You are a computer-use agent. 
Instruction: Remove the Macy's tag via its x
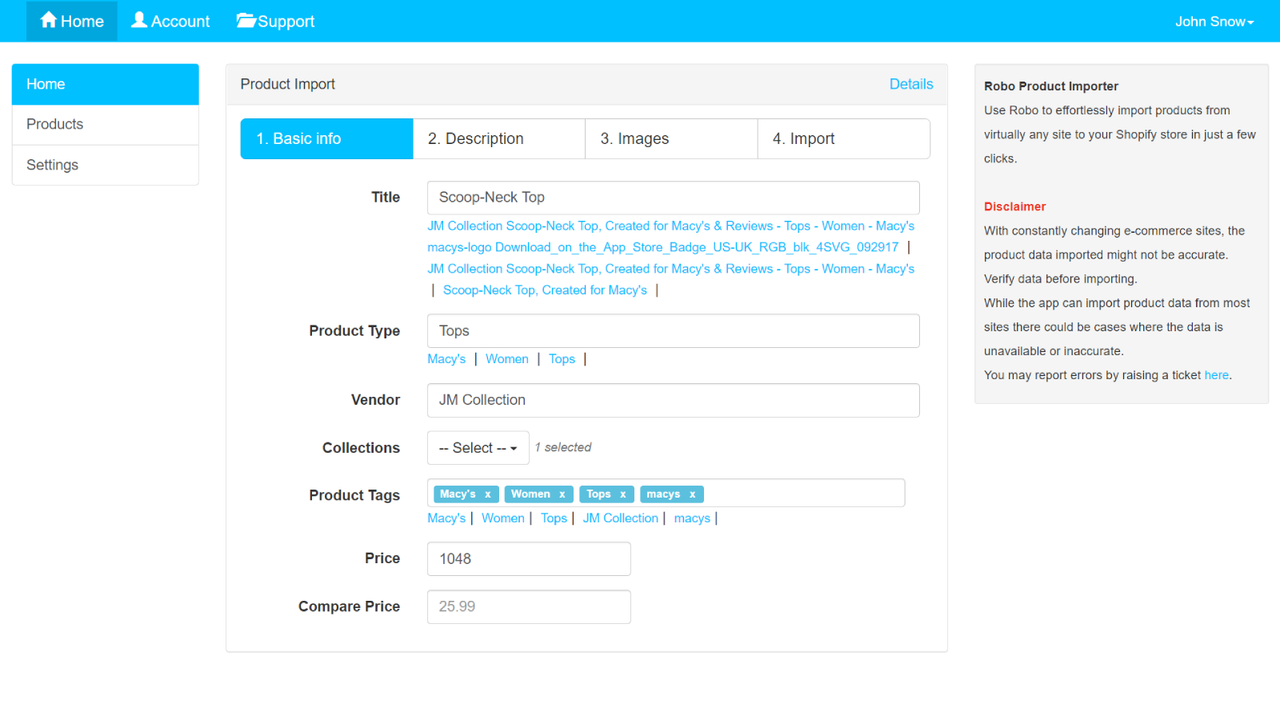[x=488, y=494]
